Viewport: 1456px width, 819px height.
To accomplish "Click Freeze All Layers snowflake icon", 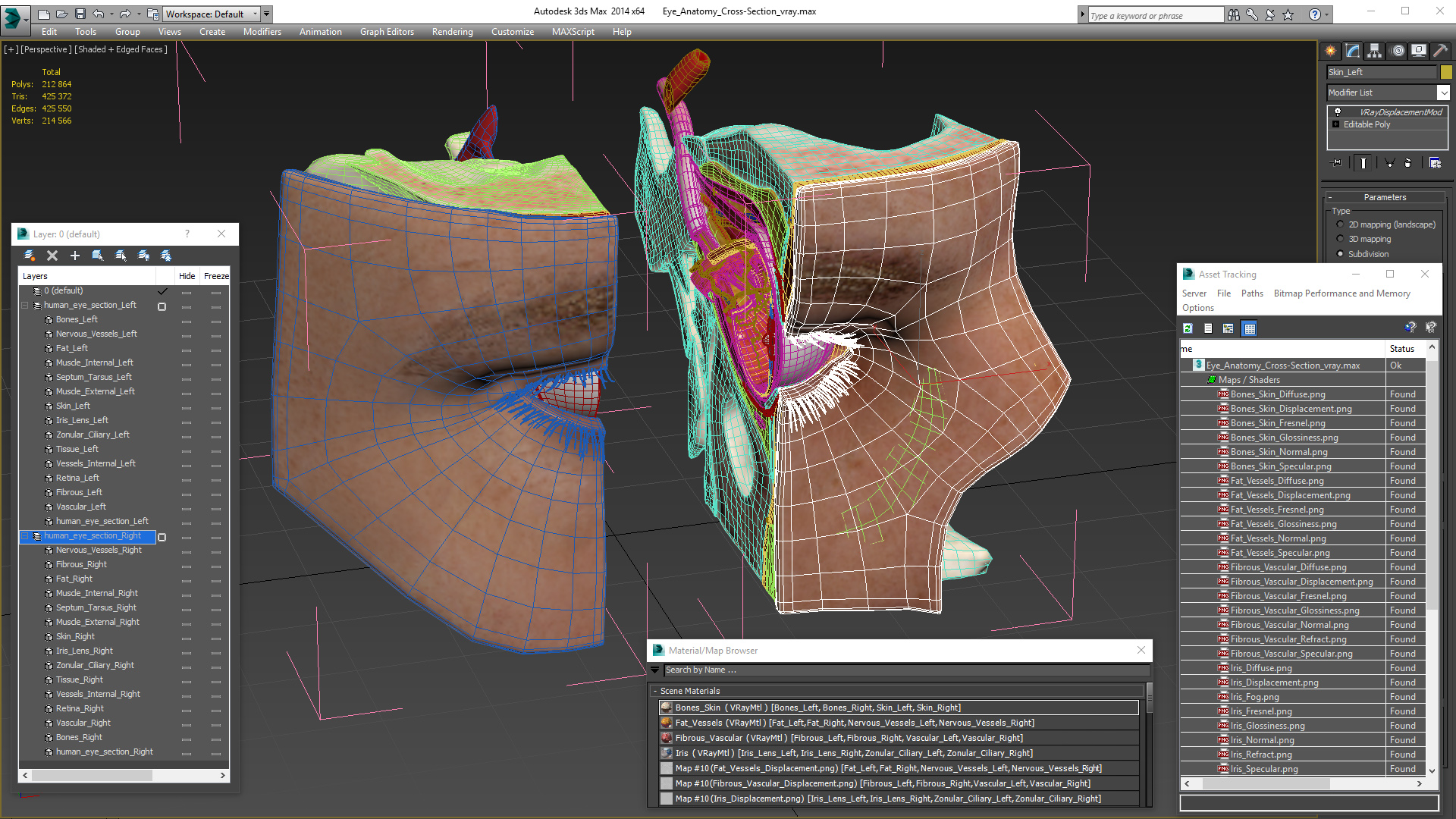I will point(166,256).
